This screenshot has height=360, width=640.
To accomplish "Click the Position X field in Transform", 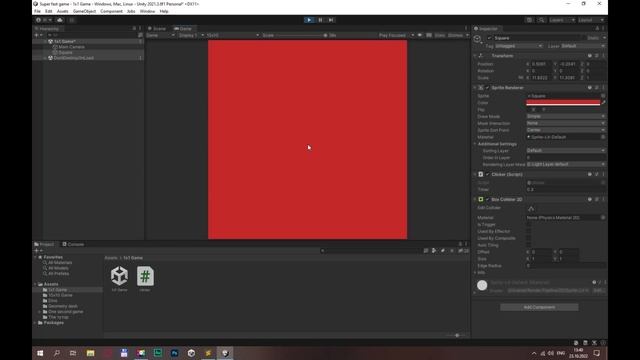I will [540, 64].
